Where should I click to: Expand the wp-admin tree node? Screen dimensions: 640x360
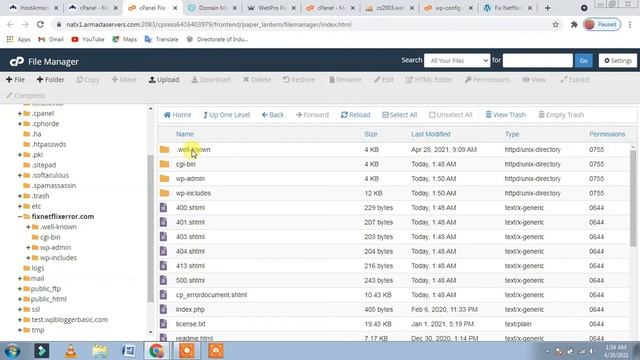[x=28, y=247]
